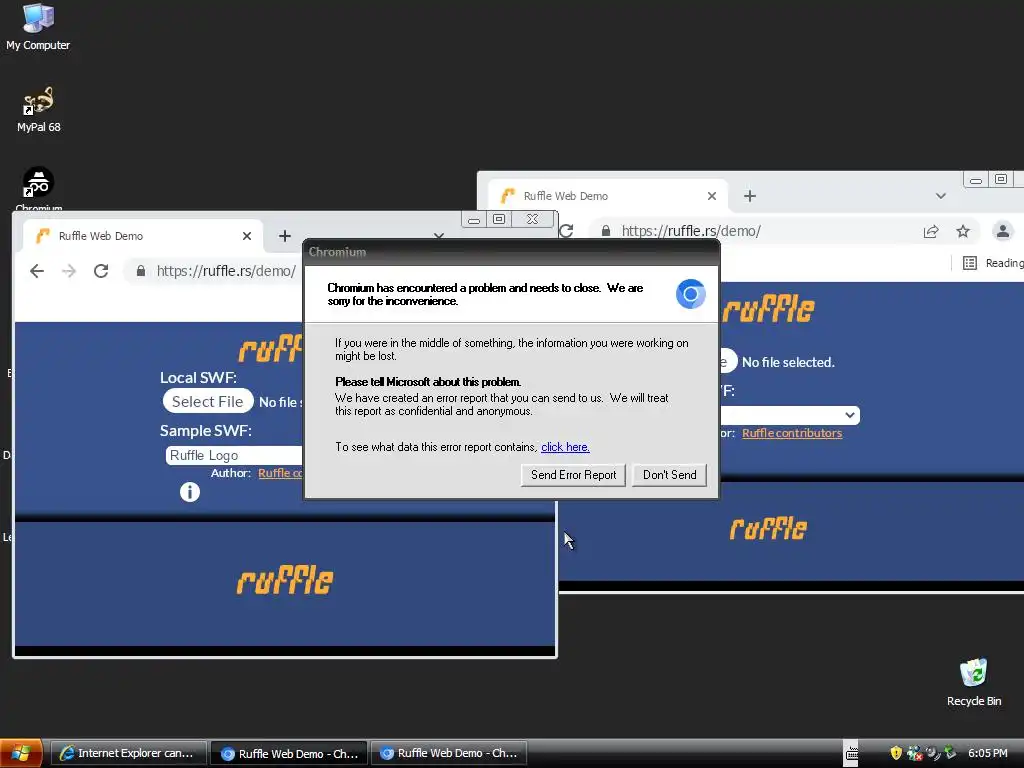Open 'click here' error report details link

pyautogui.click(x=565, y=447)
